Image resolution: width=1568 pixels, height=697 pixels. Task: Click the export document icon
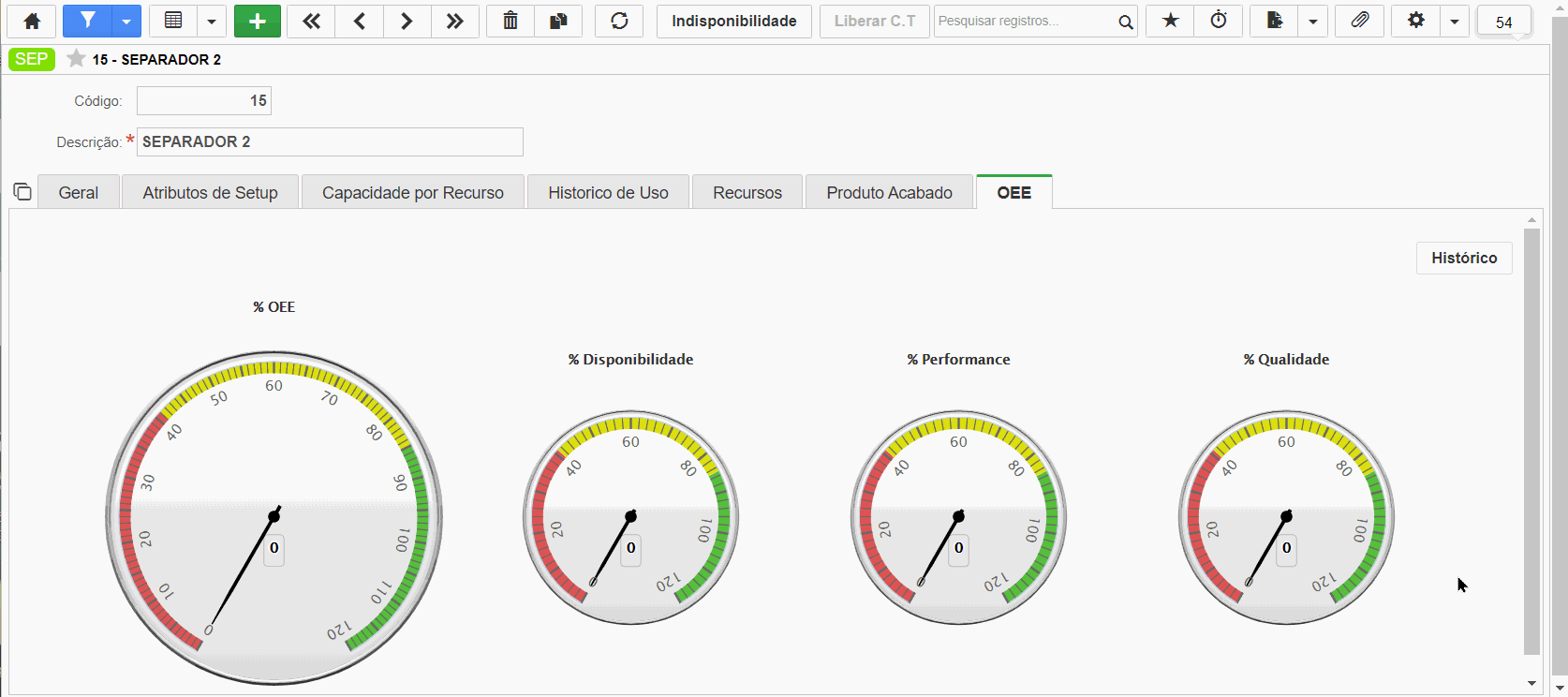1274,21
